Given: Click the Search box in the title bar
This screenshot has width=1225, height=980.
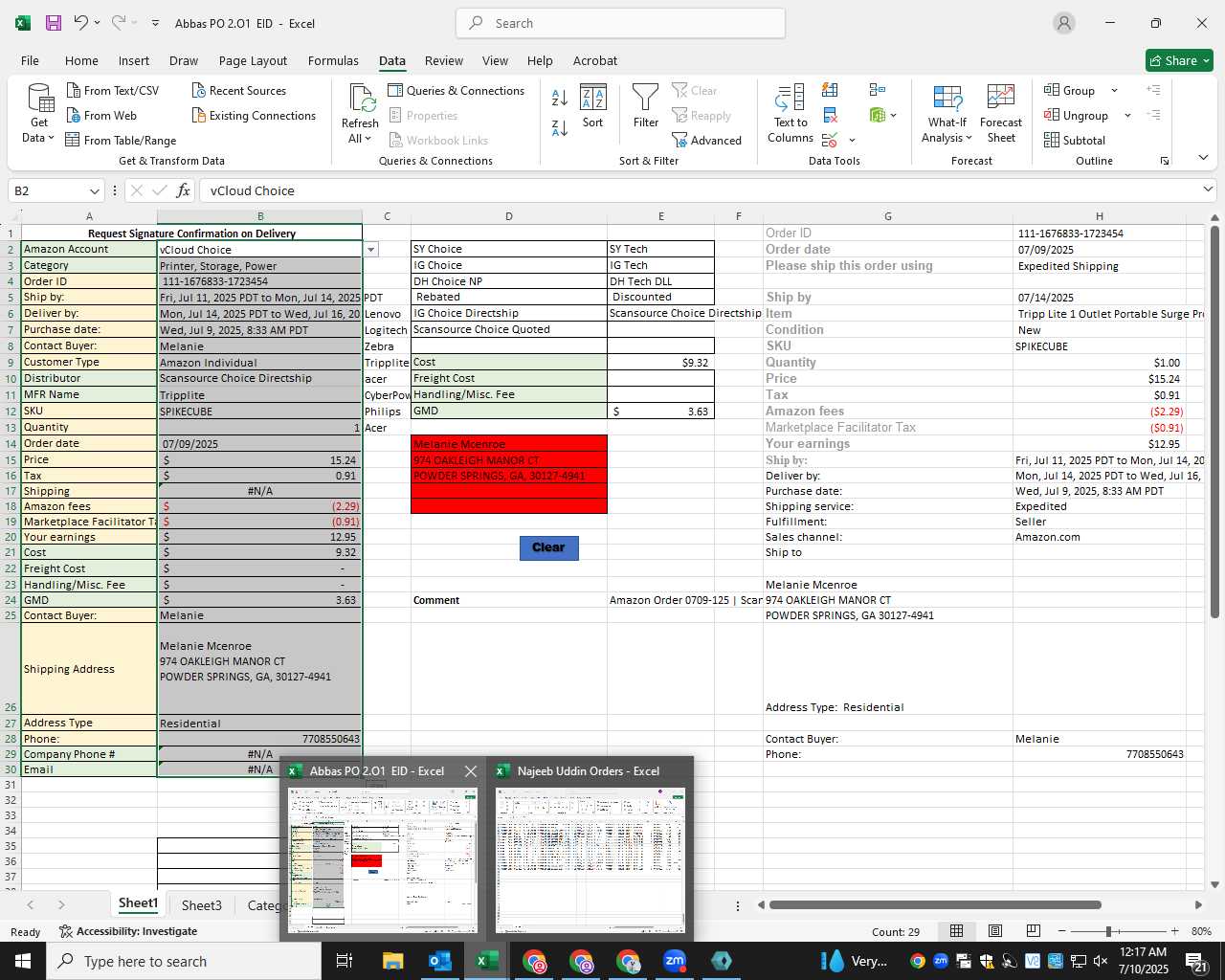Looking at the screenshot, I should [x=620, y=23].
